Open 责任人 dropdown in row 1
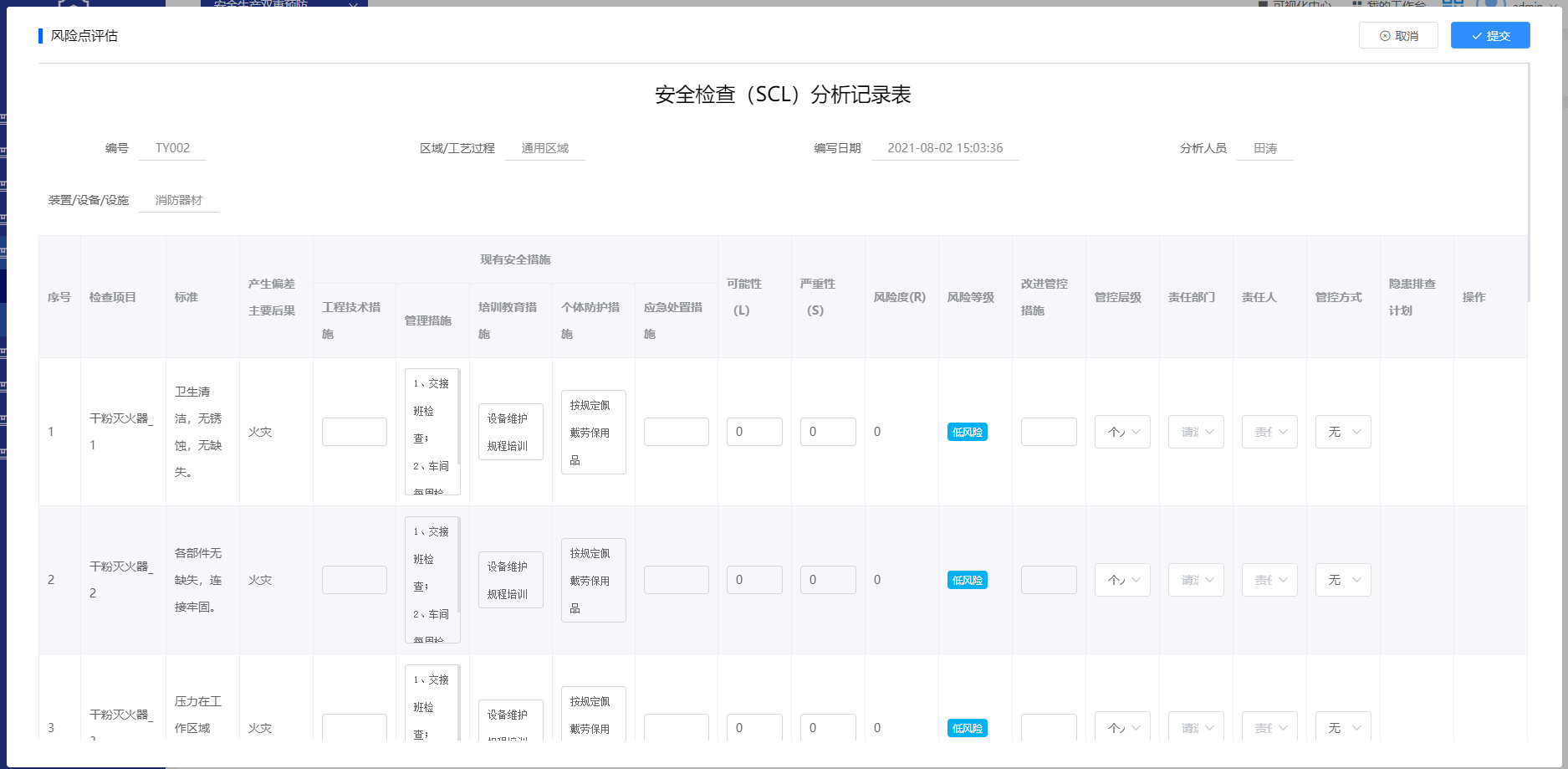Viewport: 1568px width, 769px height. coord(1269,432)
